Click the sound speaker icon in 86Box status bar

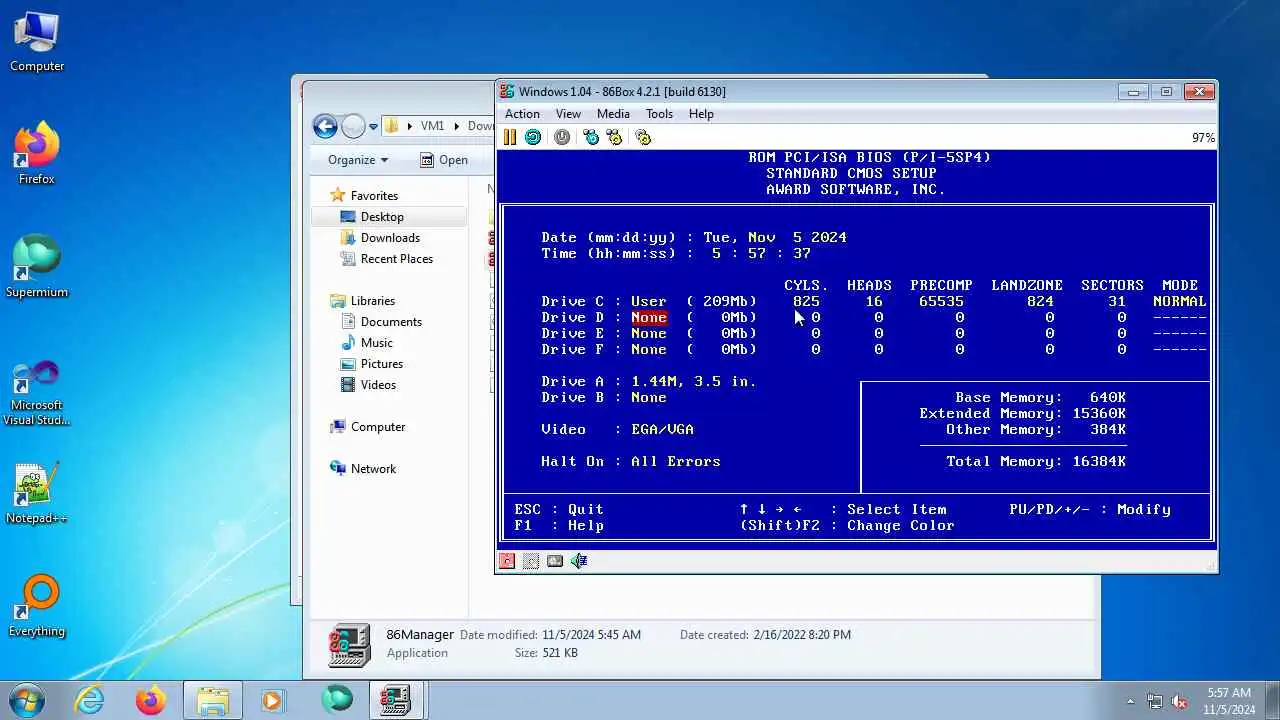[x=579, y=561]
